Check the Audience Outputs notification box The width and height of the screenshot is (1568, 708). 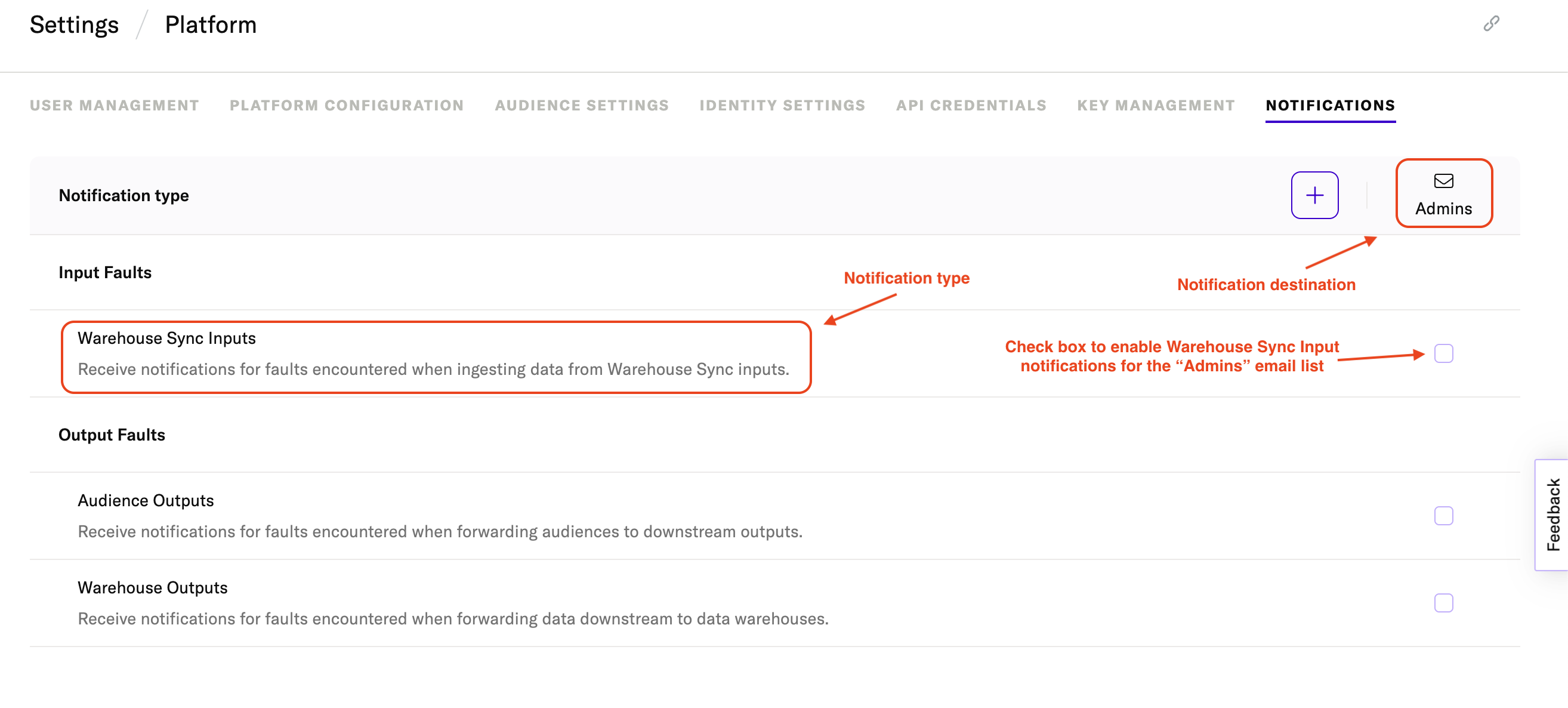click(1443, 516)
